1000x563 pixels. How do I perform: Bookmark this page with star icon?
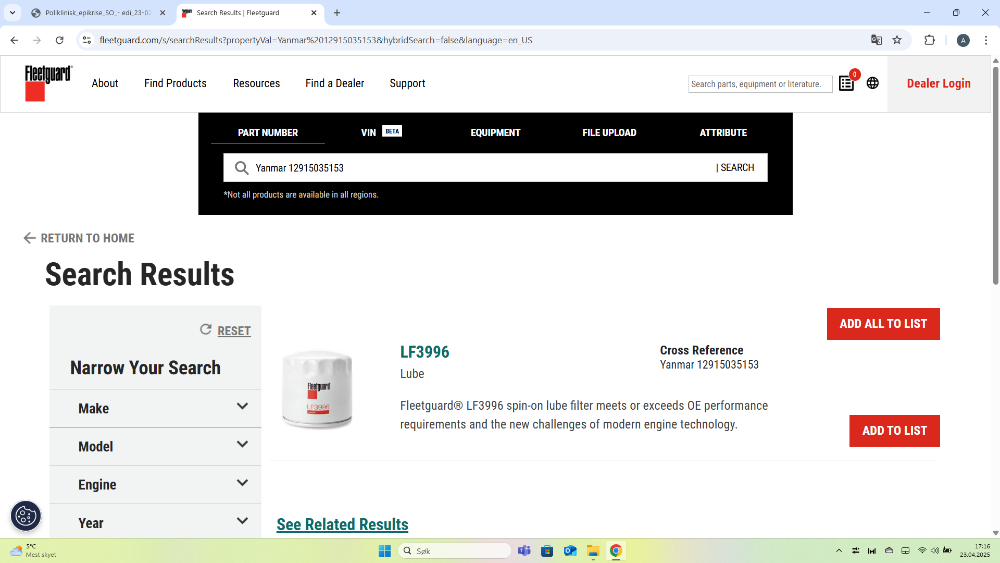[897, 40]
